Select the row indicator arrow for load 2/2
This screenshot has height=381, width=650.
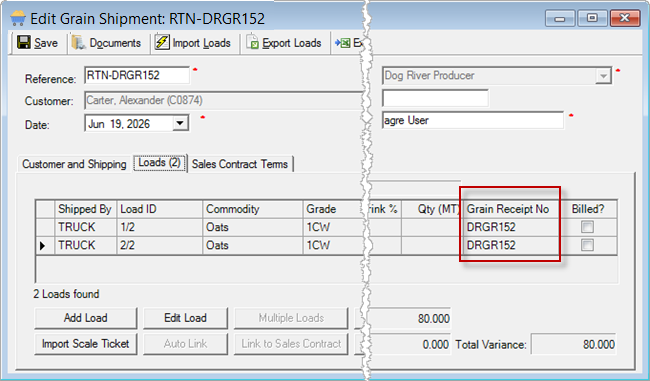[42, 245]
